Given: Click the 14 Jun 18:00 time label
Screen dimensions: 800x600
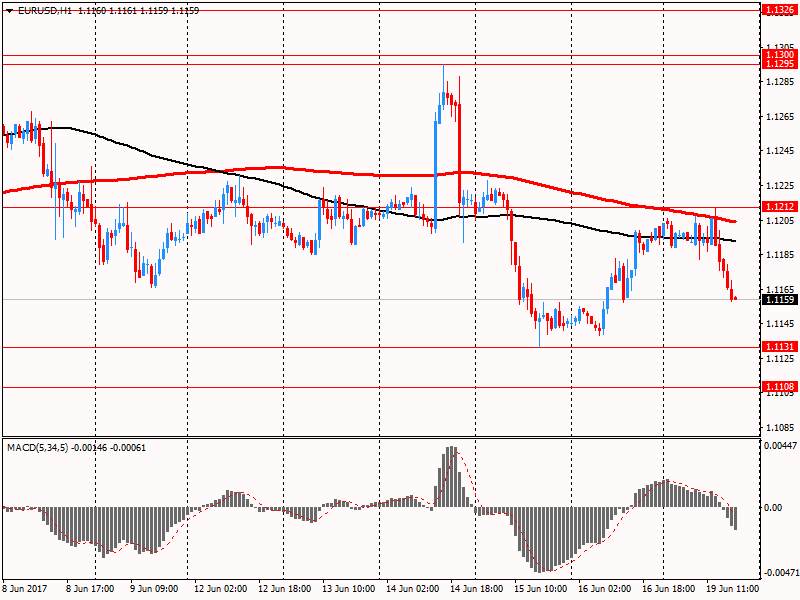Looking at the screenshot, I should 477,588.
